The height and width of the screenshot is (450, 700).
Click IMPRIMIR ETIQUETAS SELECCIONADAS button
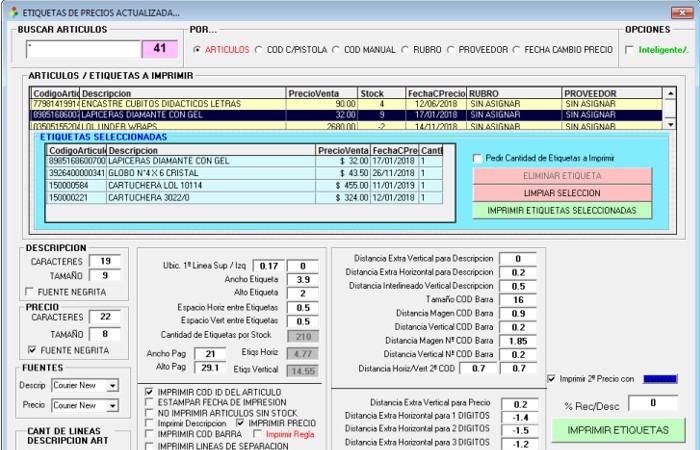tap(561, 211)
